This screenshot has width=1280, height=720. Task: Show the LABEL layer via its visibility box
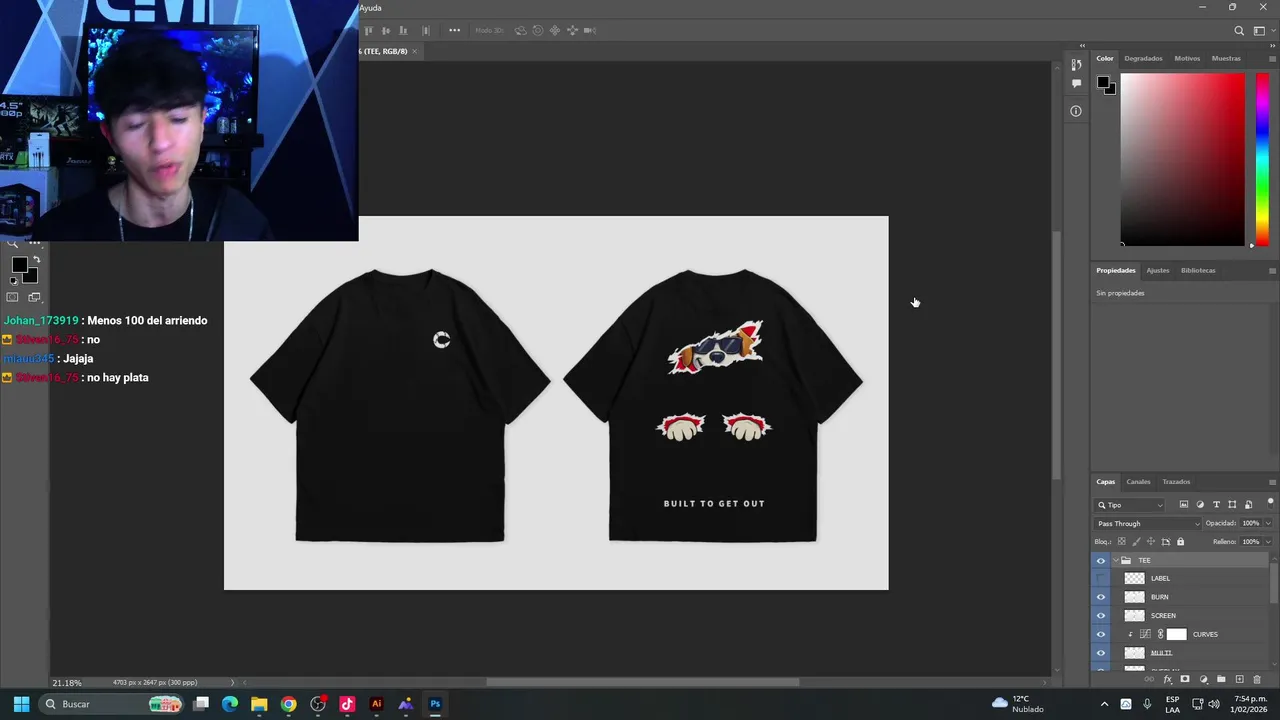pos(1101,578)
